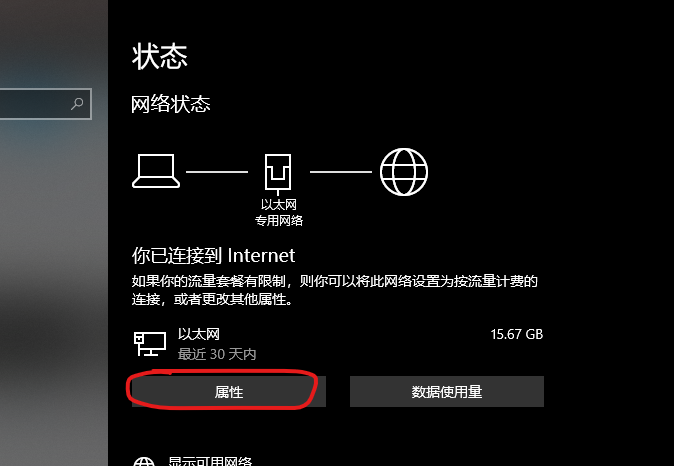Click the 最近 30 天内 subtitle text

[x=217, y=354]
